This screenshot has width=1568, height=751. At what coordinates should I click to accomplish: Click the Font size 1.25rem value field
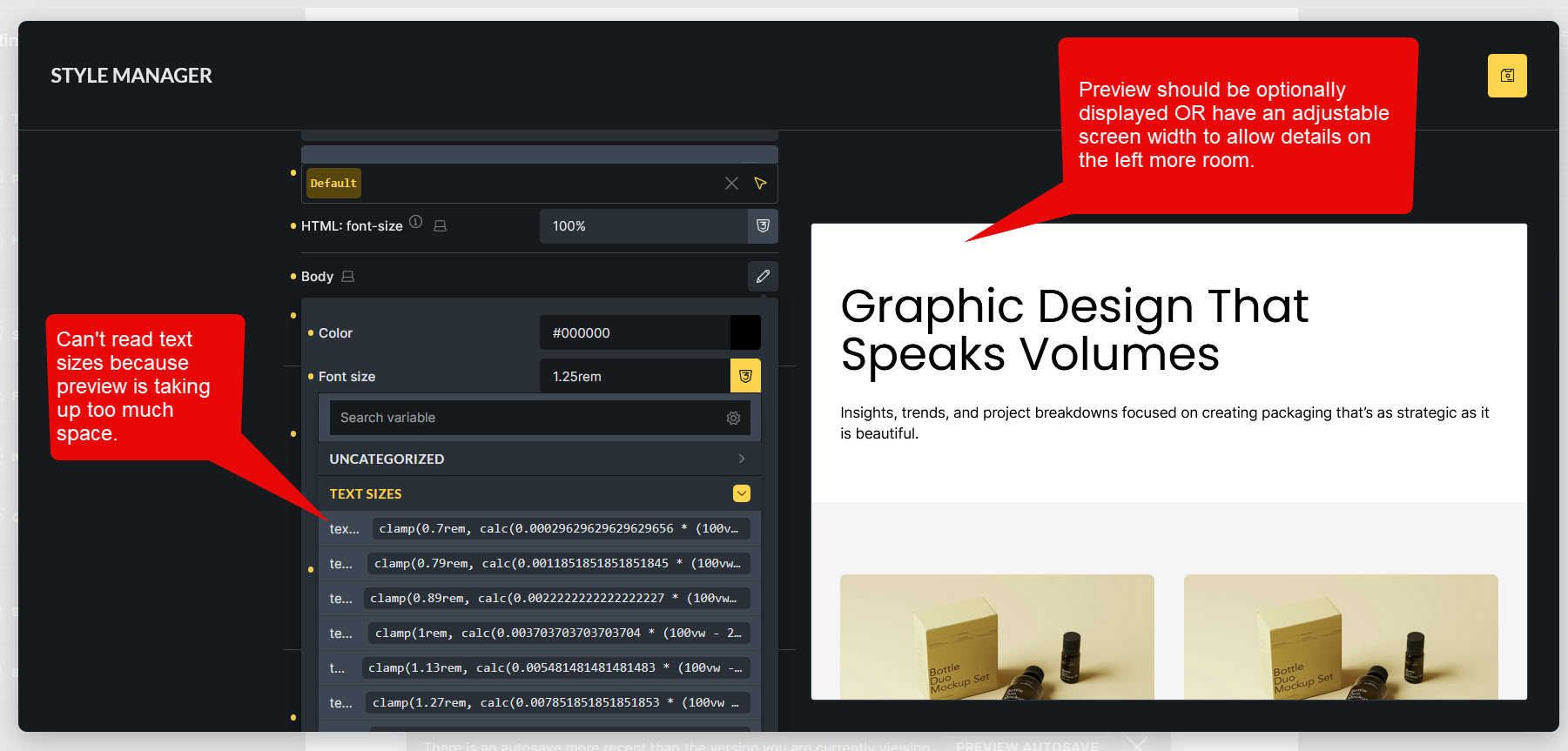pyautogui.click(x=634, y=377)
